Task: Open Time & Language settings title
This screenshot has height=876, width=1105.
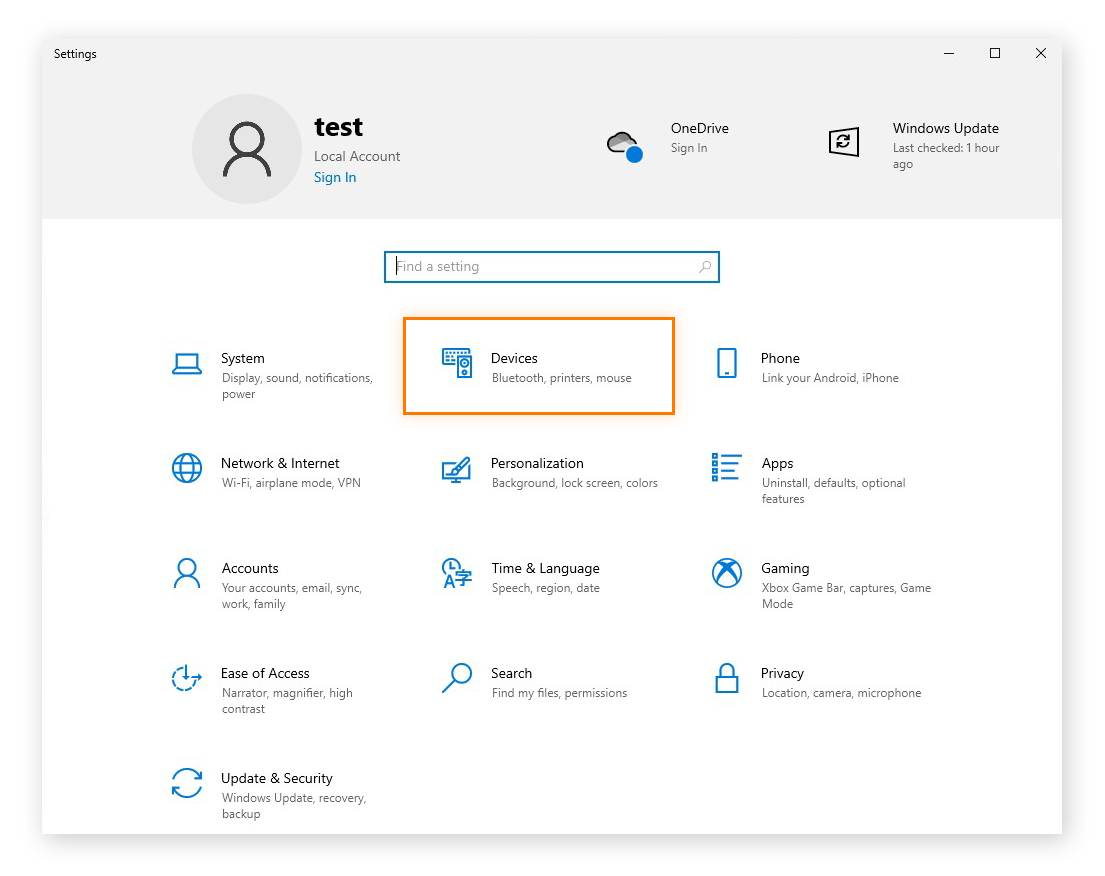Action: click(x=545, y=568)
